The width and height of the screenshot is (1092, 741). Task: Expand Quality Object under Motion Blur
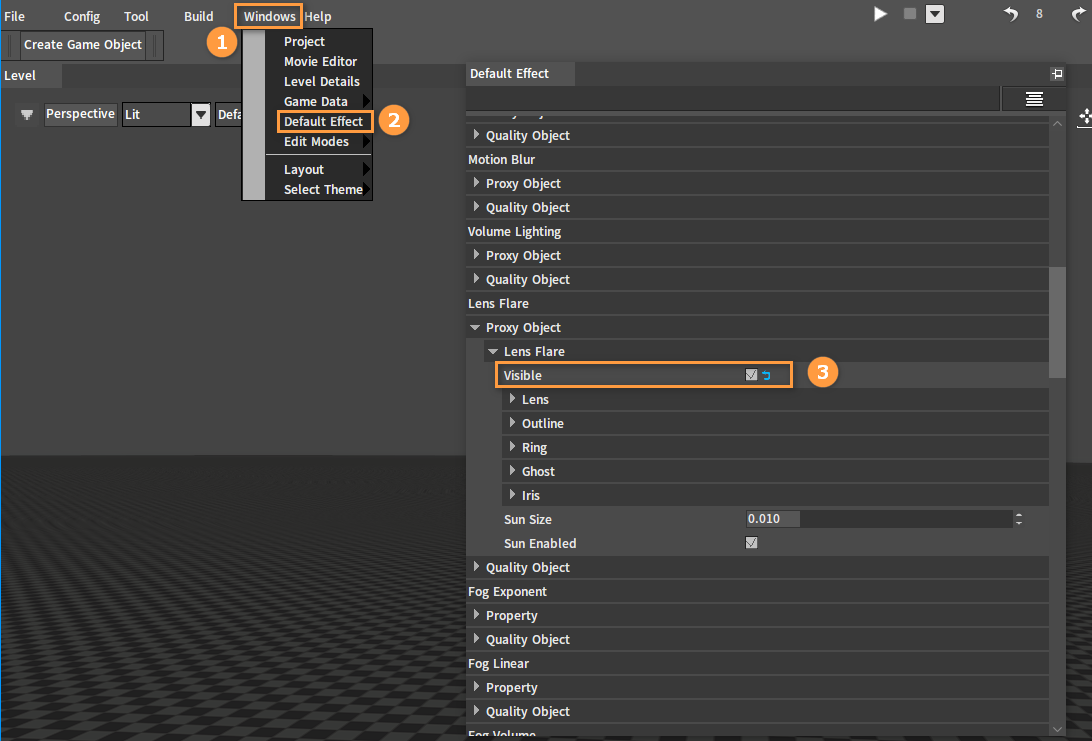[476, 207]
